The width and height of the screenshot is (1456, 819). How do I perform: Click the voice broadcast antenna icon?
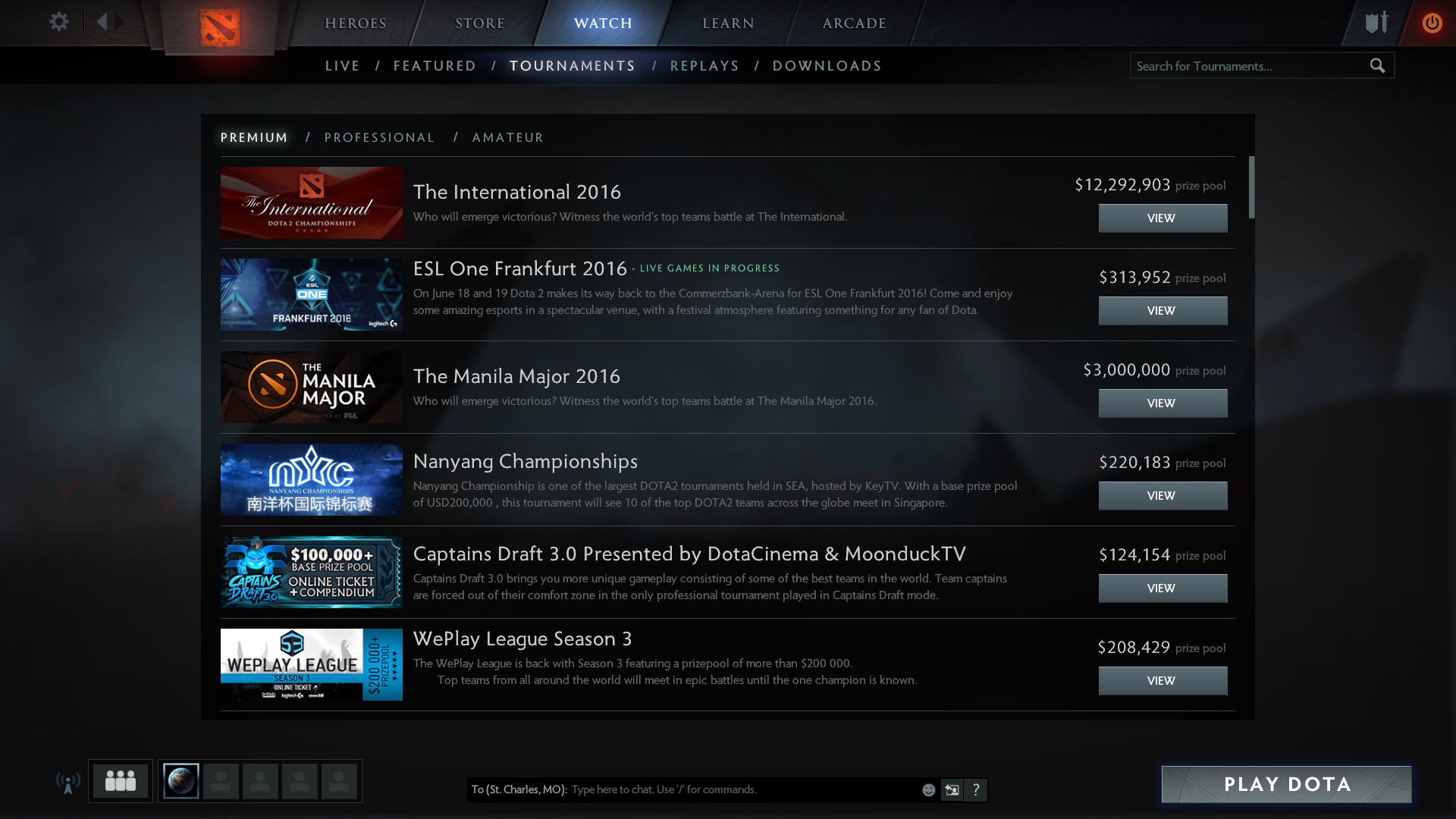pyautogui.click(x=68, y=783)
